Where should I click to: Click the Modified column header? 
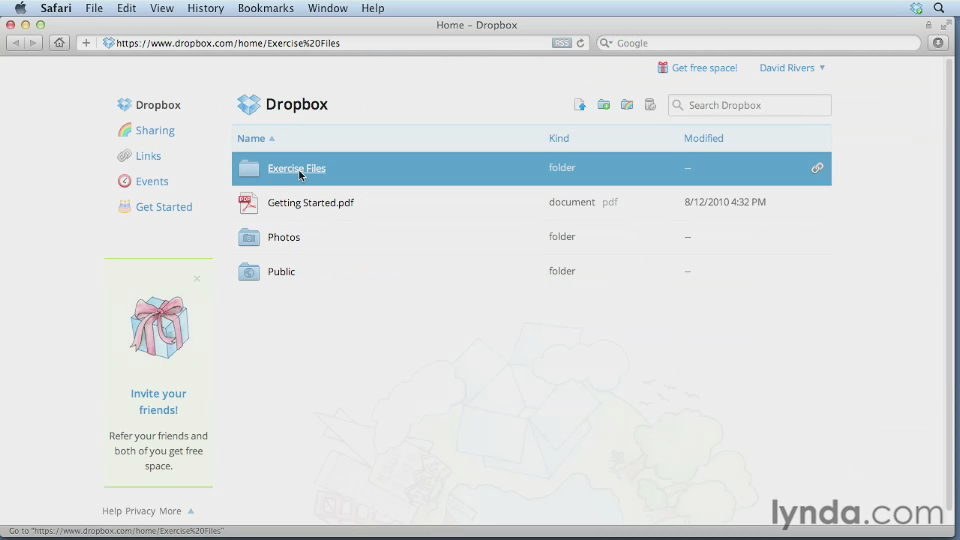703,138
